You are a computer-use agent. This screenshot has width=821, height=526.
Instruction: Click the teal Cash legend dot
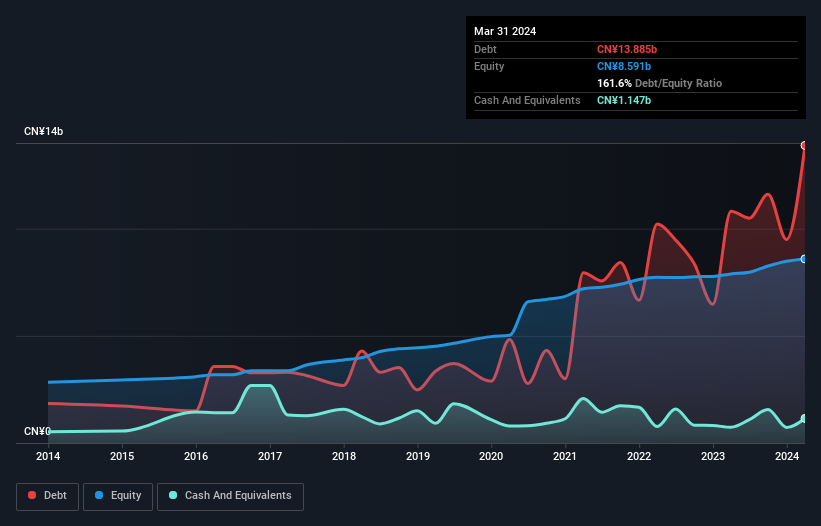pyautogui.click(x=173, y=495)
